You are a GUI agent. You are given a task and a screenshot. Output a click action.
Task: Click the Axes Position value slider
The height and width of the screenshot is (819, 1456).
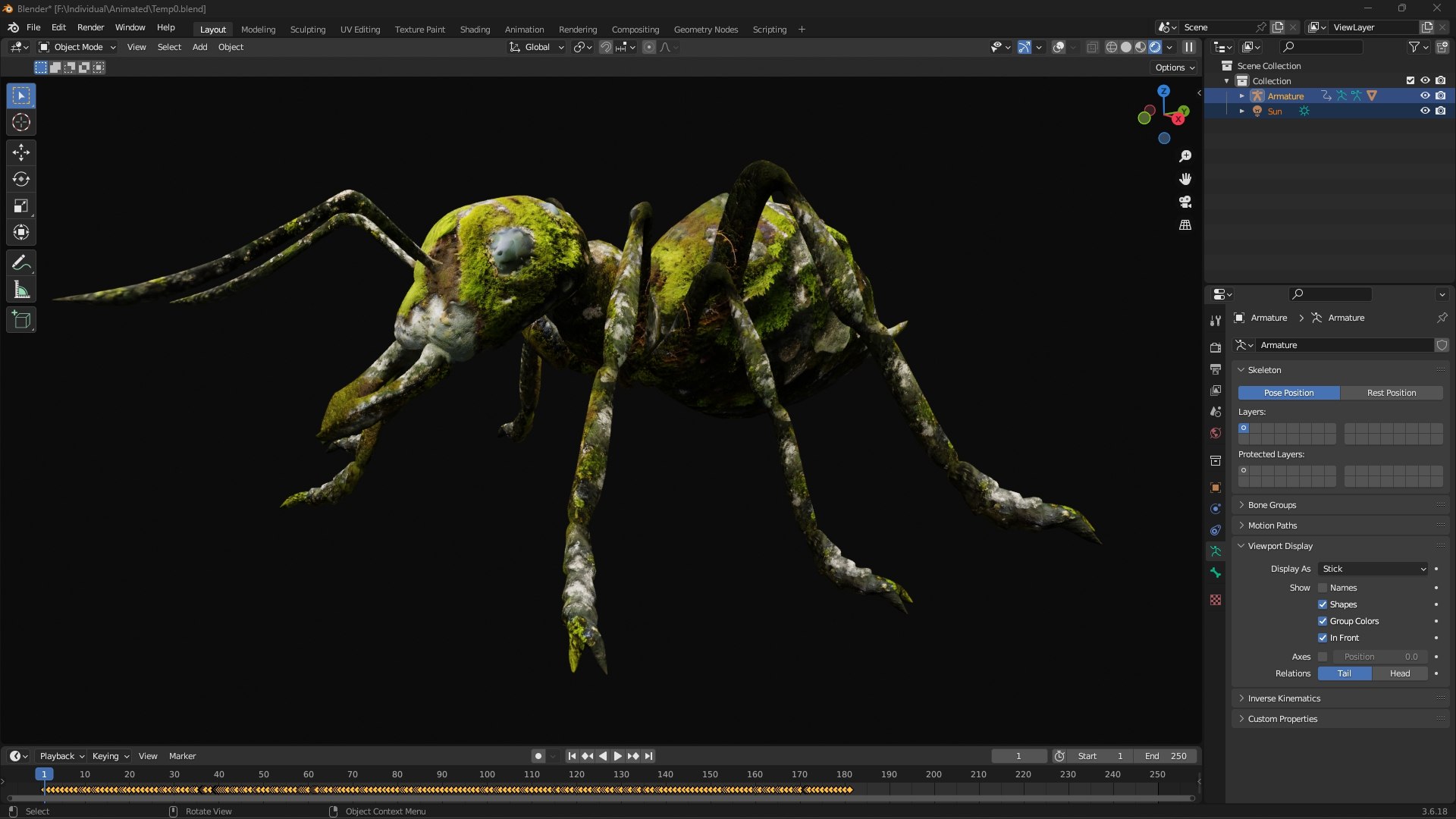[1380, 657]
